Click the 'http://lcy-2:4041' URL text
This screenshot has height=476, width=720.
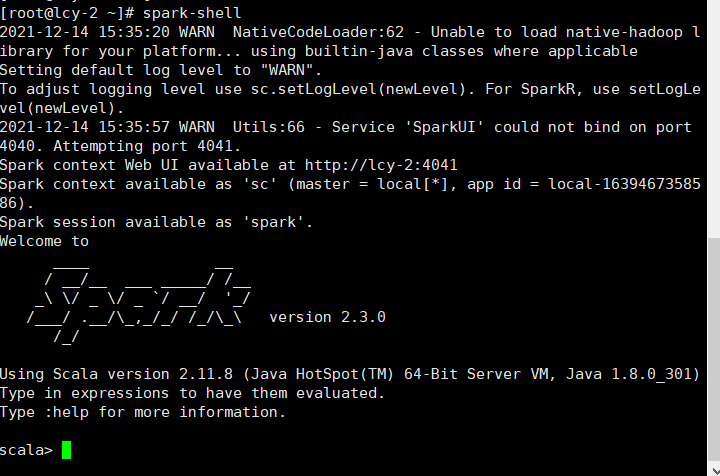click(x=381, y=165)
